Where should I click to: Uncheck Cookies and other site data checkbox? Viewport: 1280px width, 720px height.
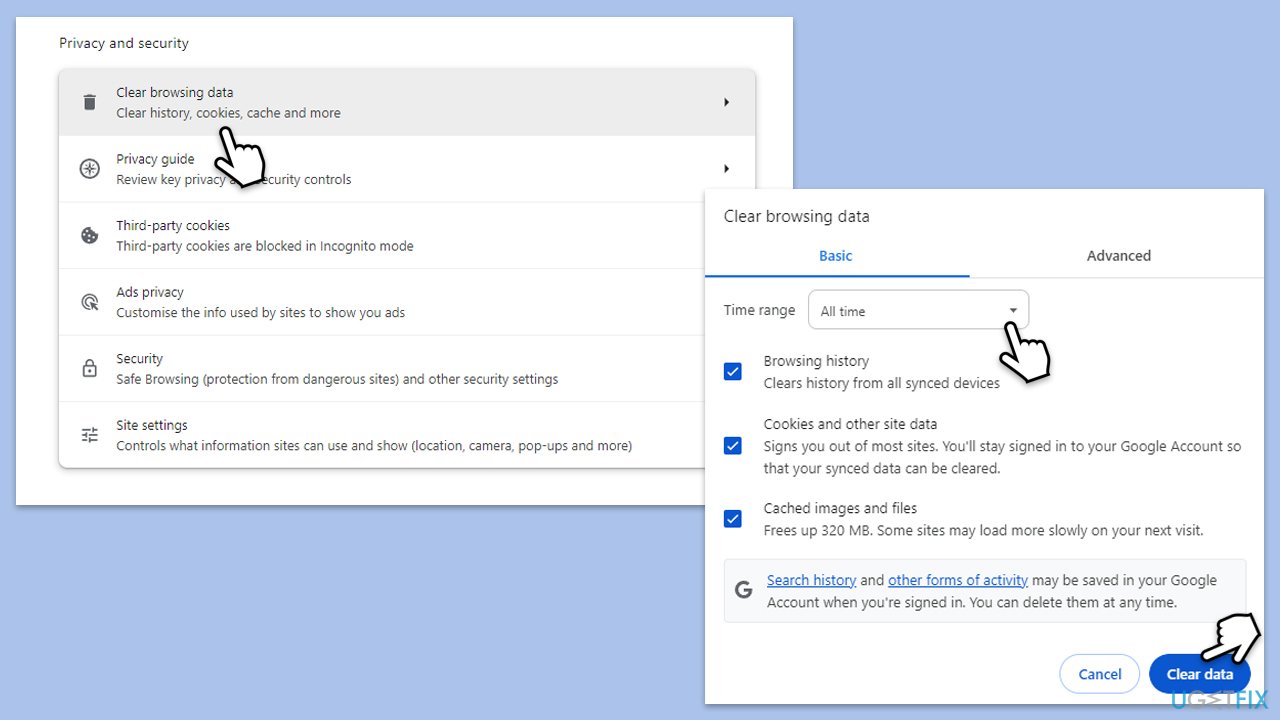(733, 446)
